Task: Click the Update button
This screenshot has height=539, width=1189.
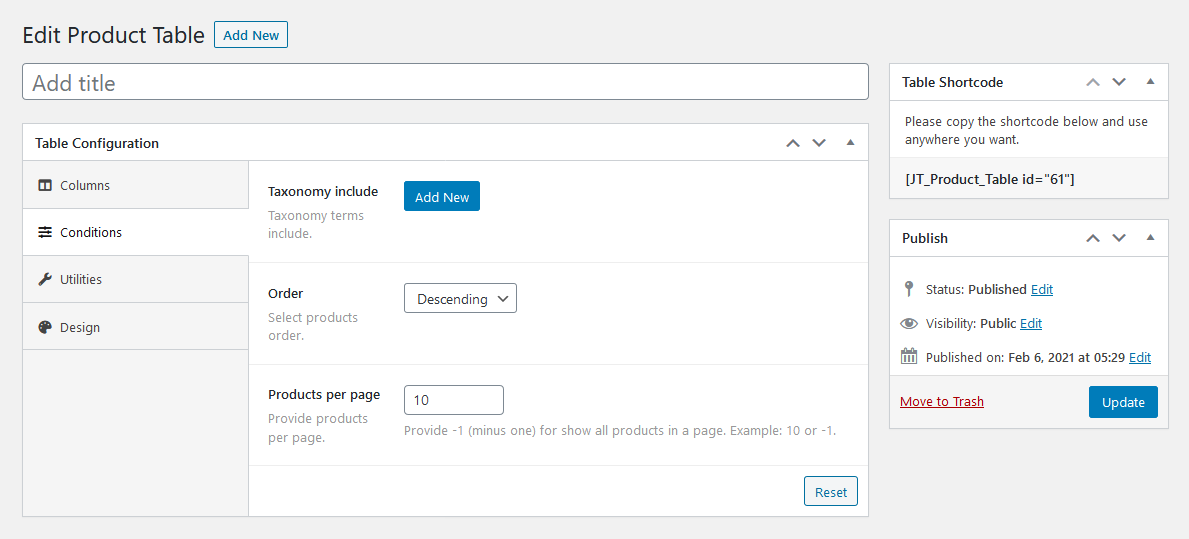Action: 1123,402
